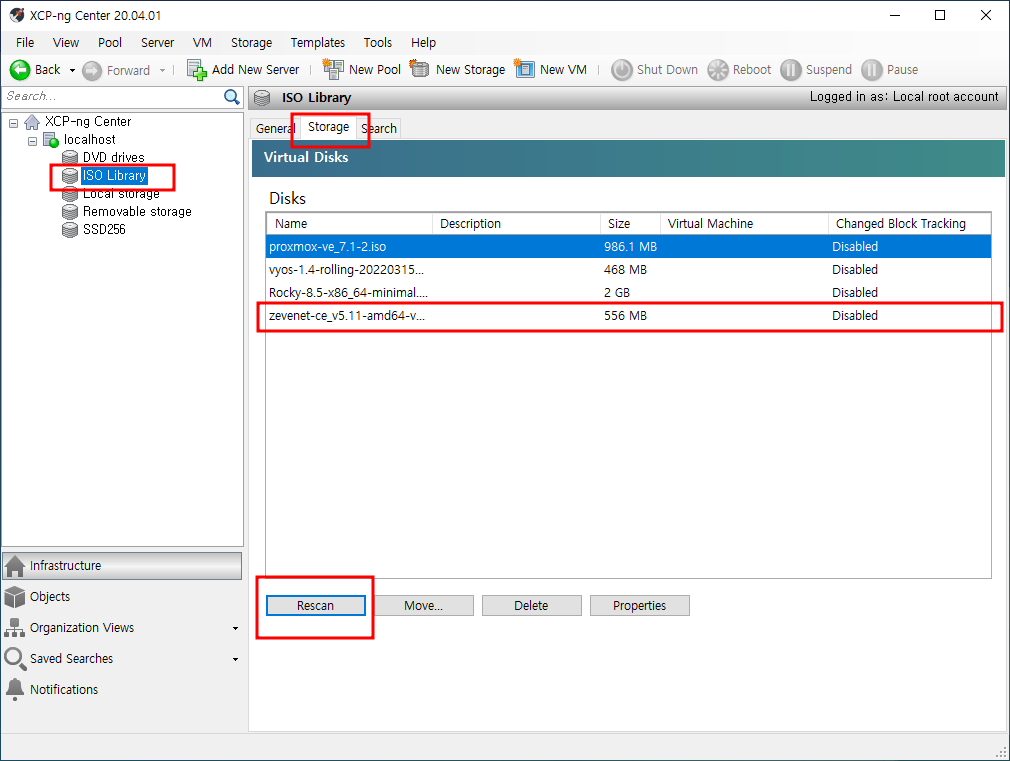The image size is (1010, 761).
Task: Sort disks by Size column header
Action: (630, 224)
